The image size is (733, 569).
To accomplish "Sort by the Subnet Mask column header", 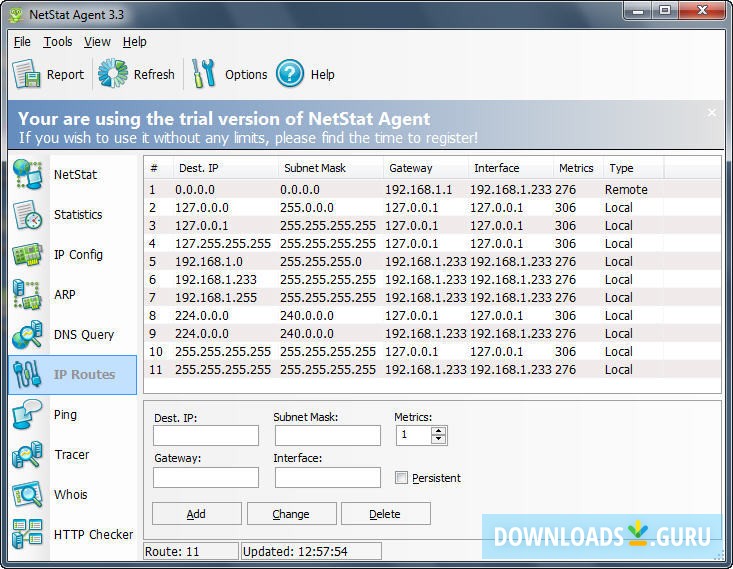I will (330, 168).
